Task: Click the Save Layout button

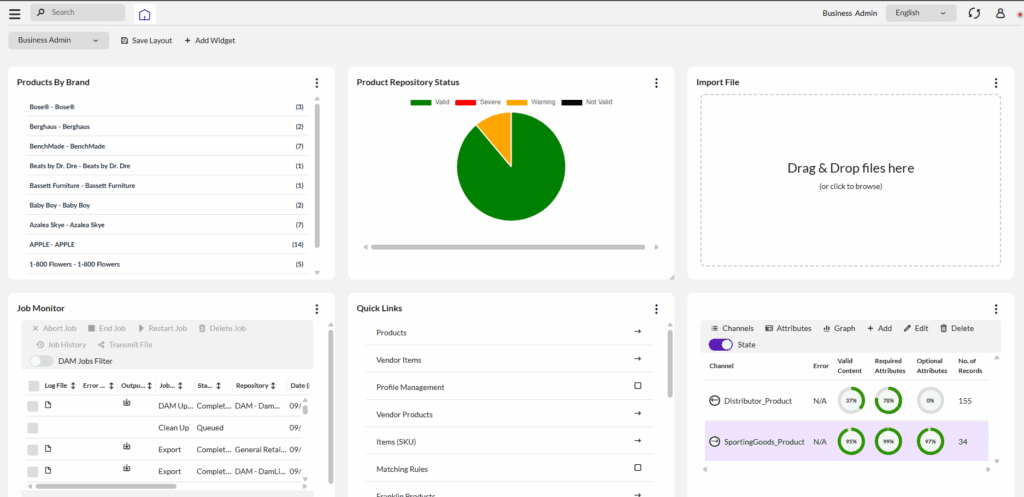Action: point(146,40)
